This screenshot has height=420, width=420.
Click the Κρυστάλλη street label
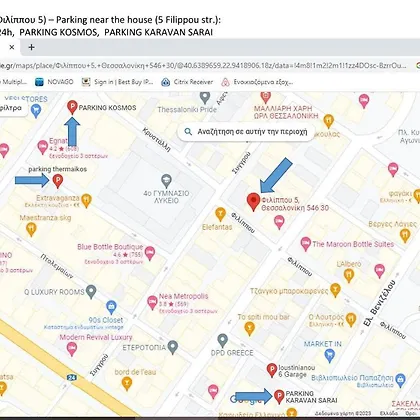pyautogui.click(x=157, y=139)
